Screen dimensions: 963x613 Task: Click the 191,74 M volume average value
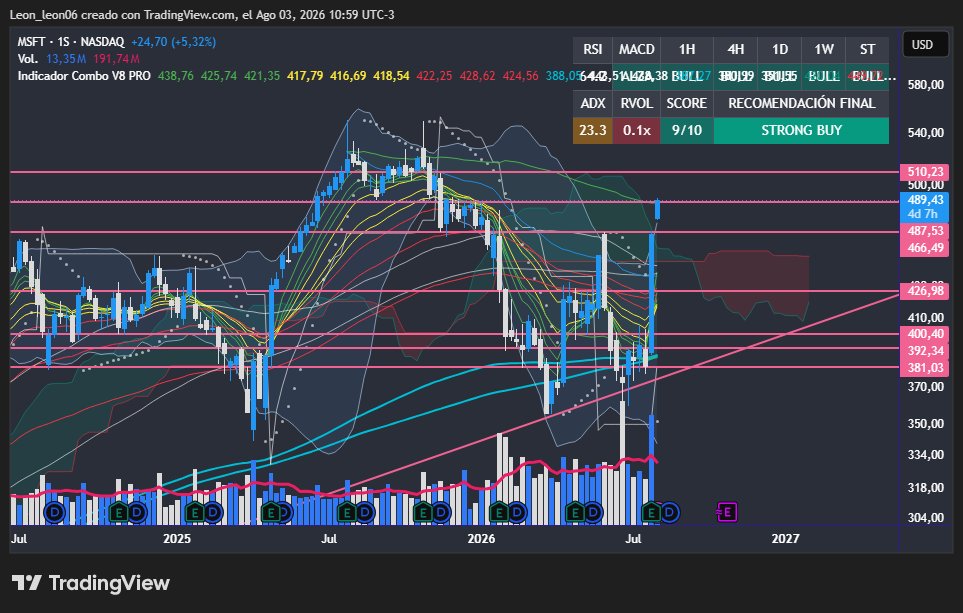pyautogui.click(x=117, y=59)
